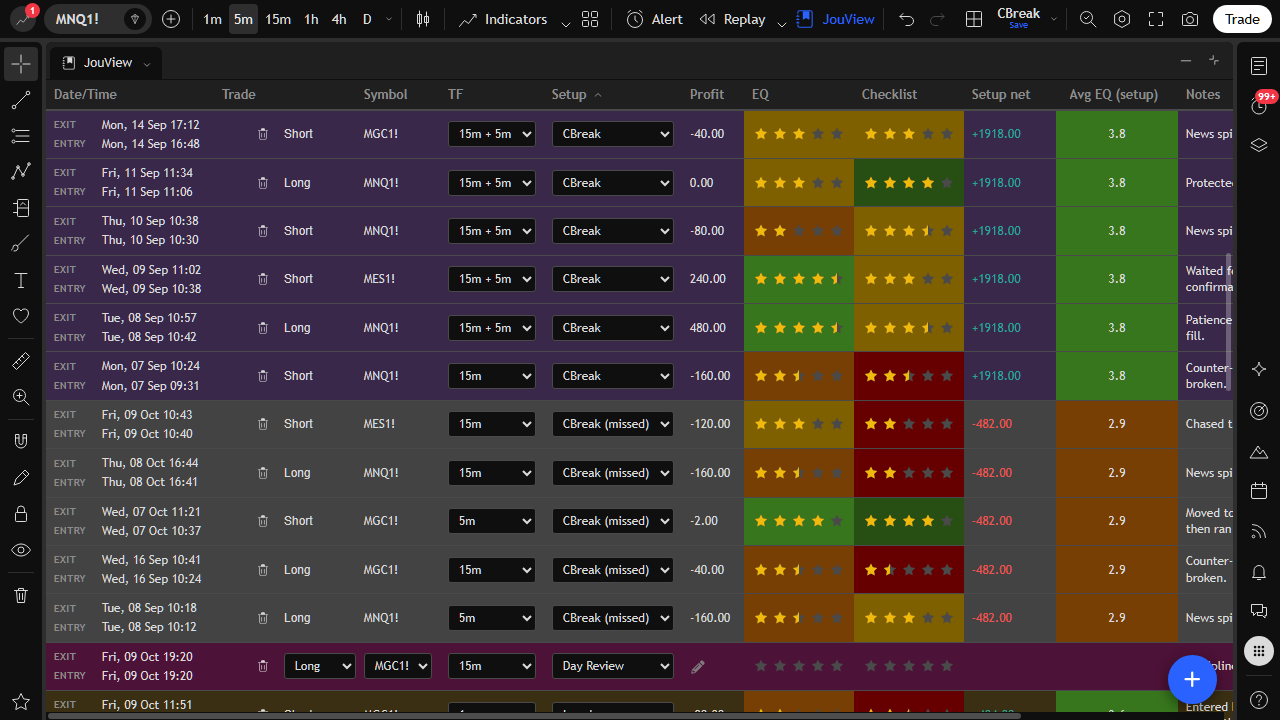This screenshot has width=1280, height=720.
Task: Open the chart type candles selector
Action: 423,19
